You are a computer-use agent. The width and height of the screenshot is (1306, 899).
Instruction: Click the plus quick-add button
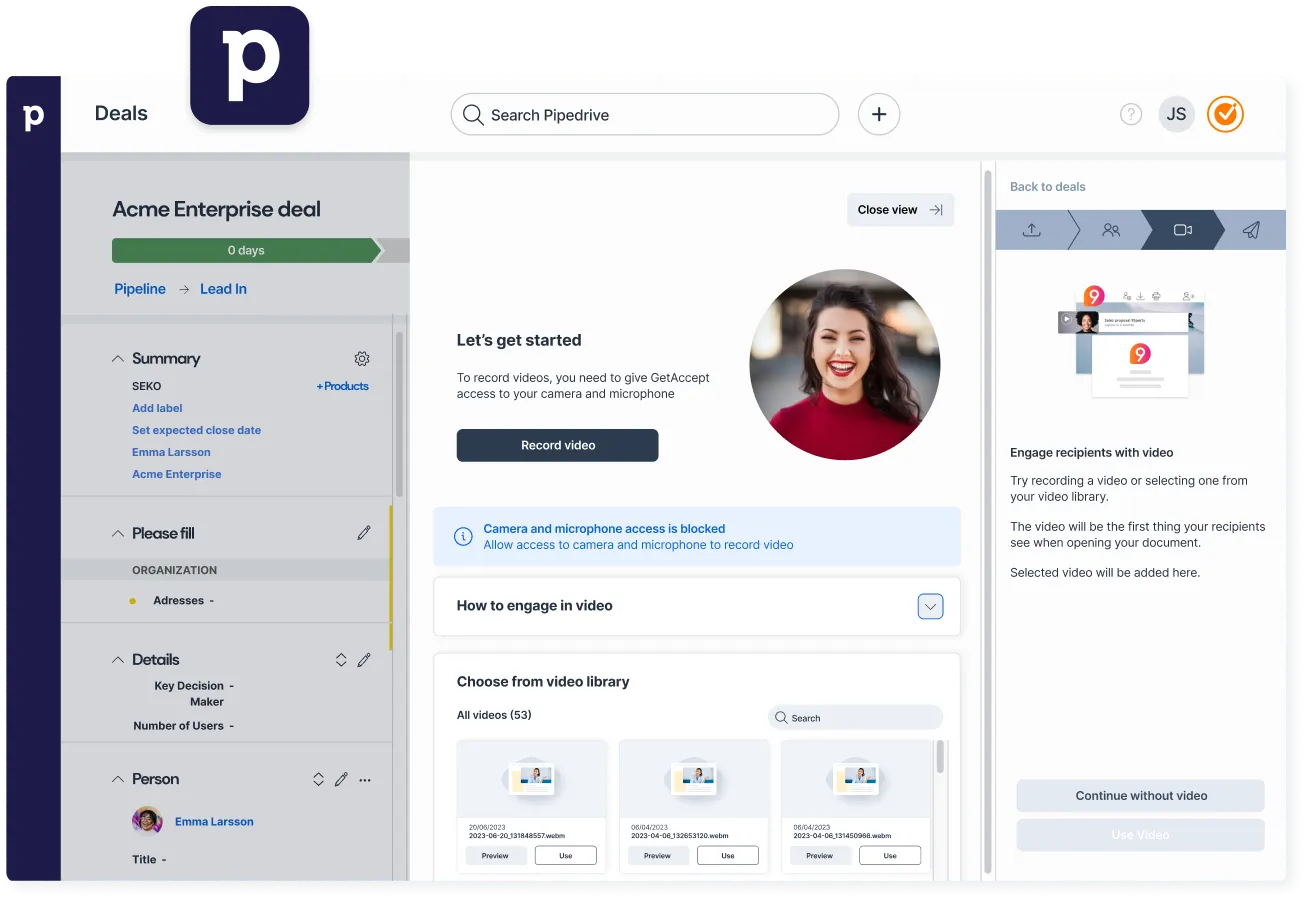point(879,114)
